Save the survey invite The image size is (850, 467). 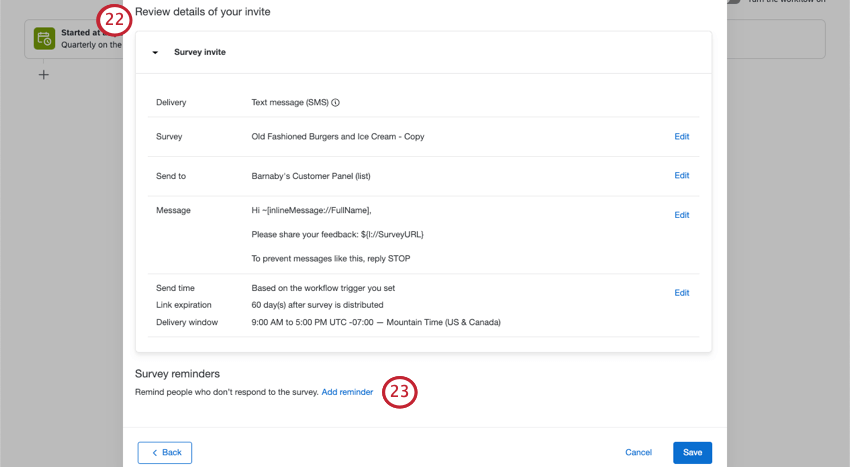click(692, 453)
